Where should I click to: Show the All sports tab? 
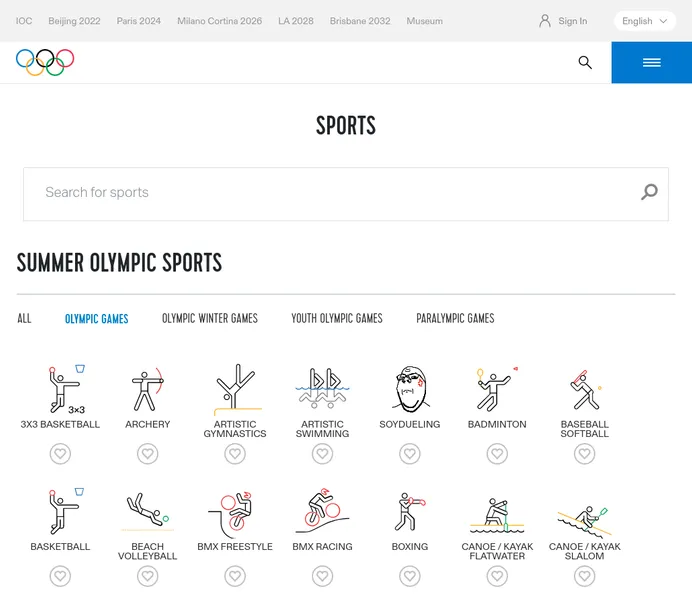click(x=24, y=318)
